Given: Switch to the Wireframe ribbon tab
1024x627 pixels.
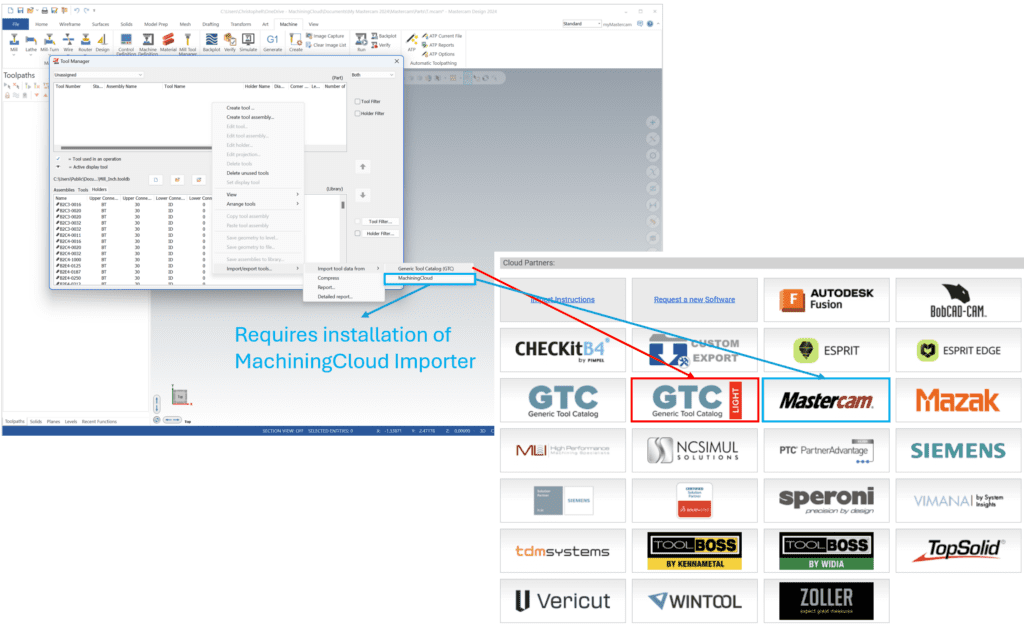Looking at the screenshot, I should coord(70,24).
